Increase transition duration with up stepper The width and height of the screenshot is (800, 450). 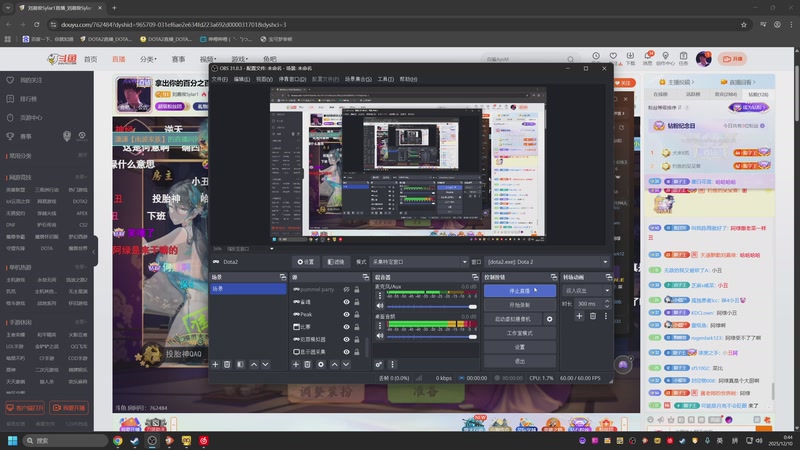[607, 301]
